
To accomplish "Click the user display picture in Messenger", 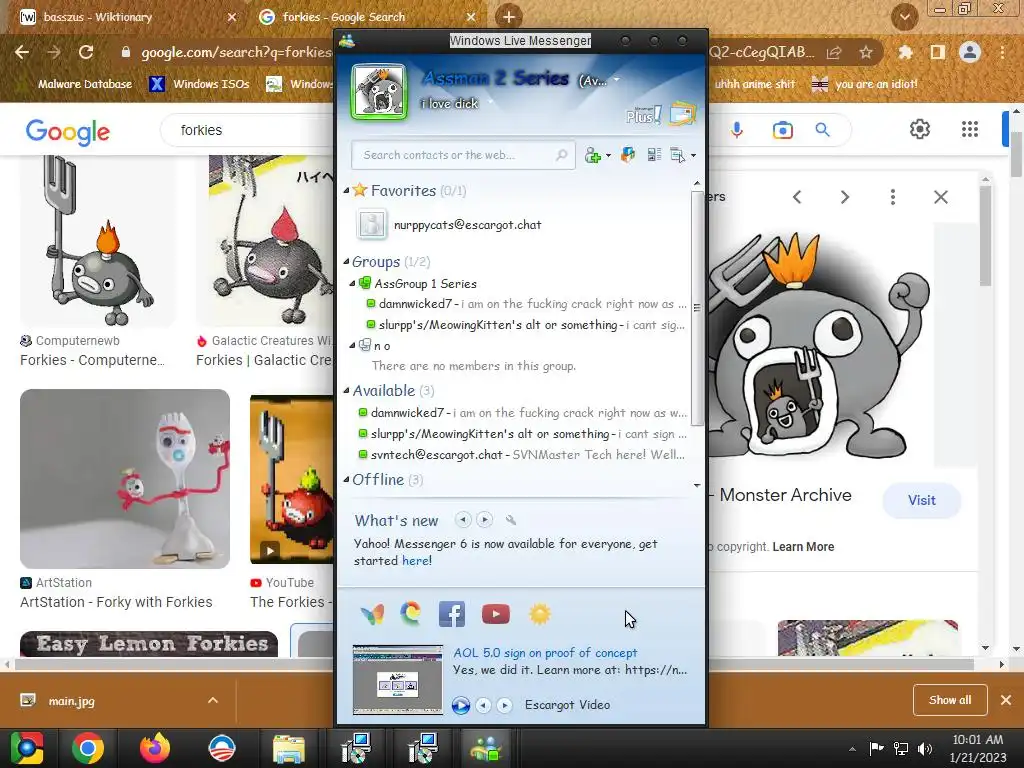I will pos(379,93).
